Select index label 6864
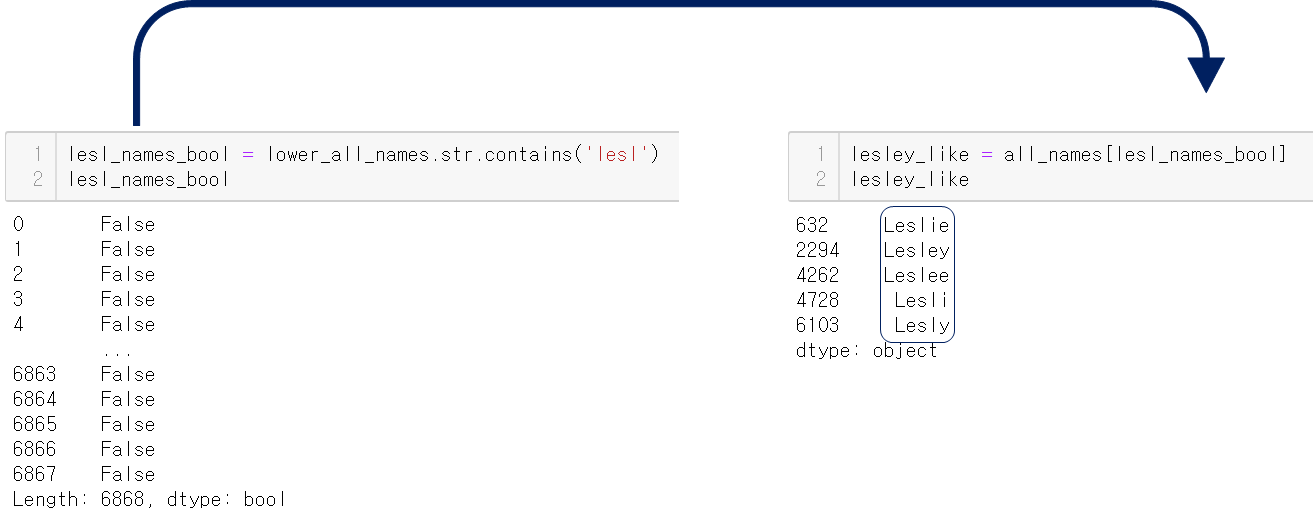Image resolution: width=1313 pixels, height=517 pixels. pos(35,399)
